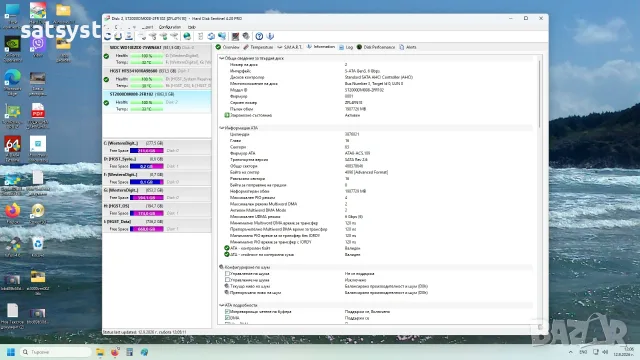Collapse the general hard disk information section
This screenshot has height=360, width=640.
click(222, 58)
